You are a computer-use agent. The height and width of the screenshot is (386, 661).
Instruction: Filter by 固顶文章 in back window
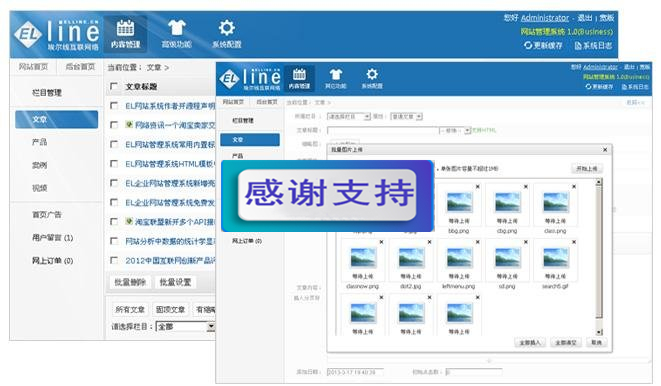[170, 309]
